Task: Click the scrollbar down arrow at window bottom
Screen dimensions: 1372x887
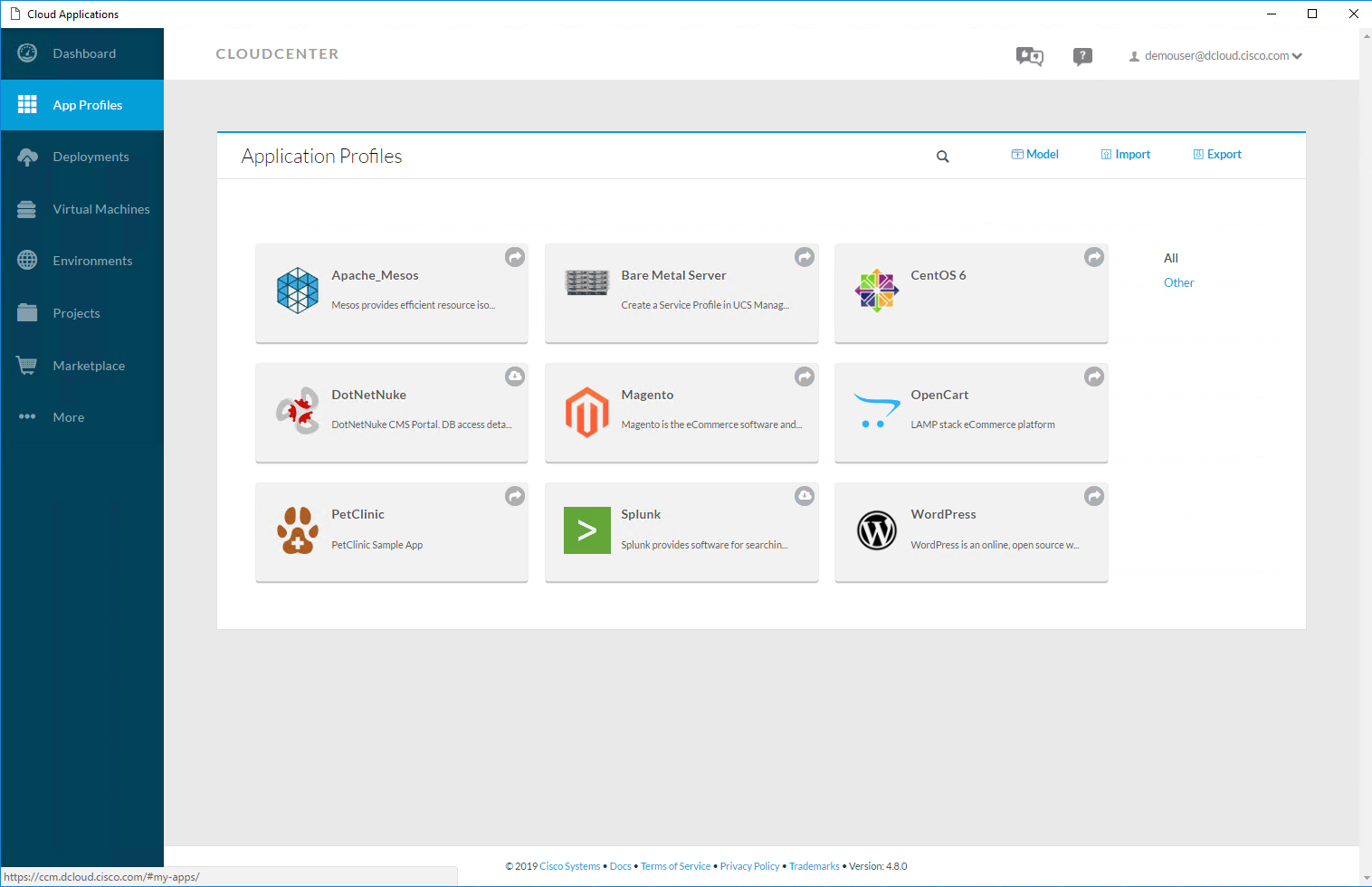Action: tap(1366, 879)
